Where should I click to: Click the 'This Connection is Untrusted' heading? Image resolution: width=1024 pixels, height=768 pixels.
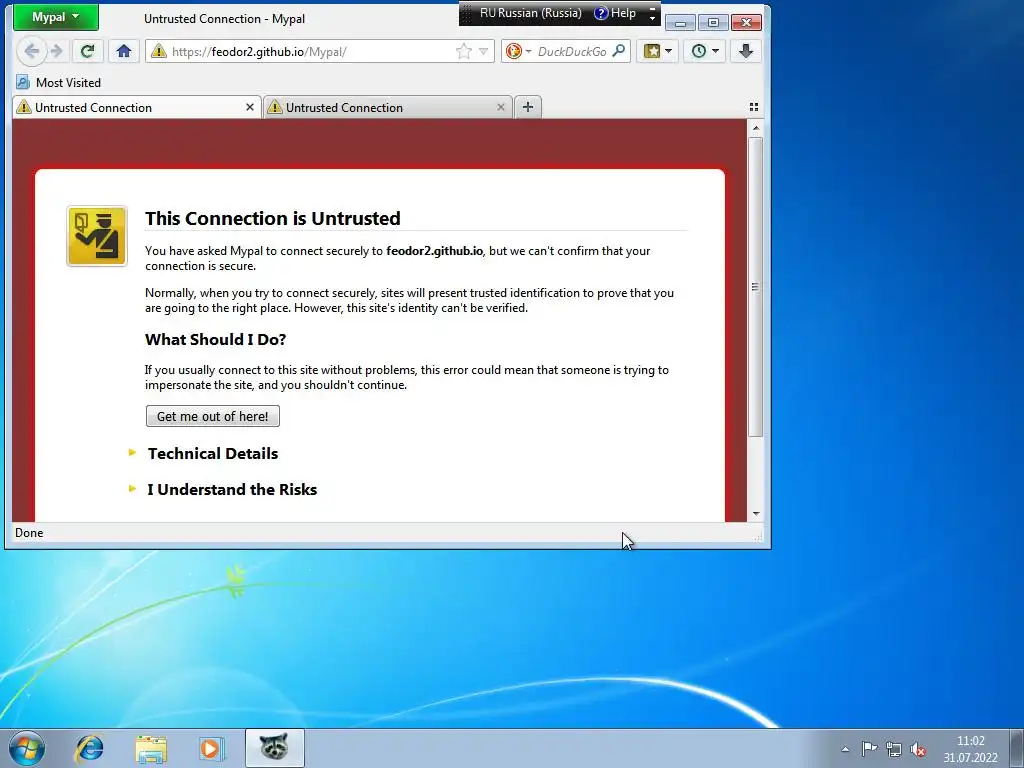(272, 218)
